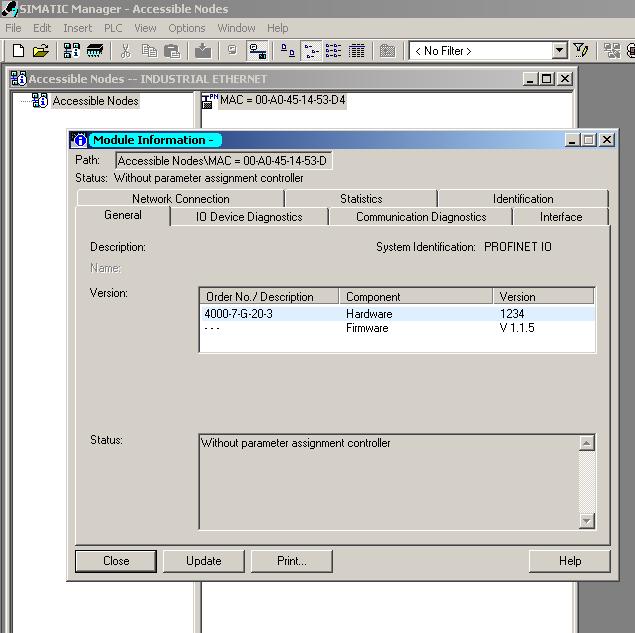Image resolution: width=635 pixels, height=633 pixels.
Task: Open the No Filter dropdown
Action: point(559,51)
